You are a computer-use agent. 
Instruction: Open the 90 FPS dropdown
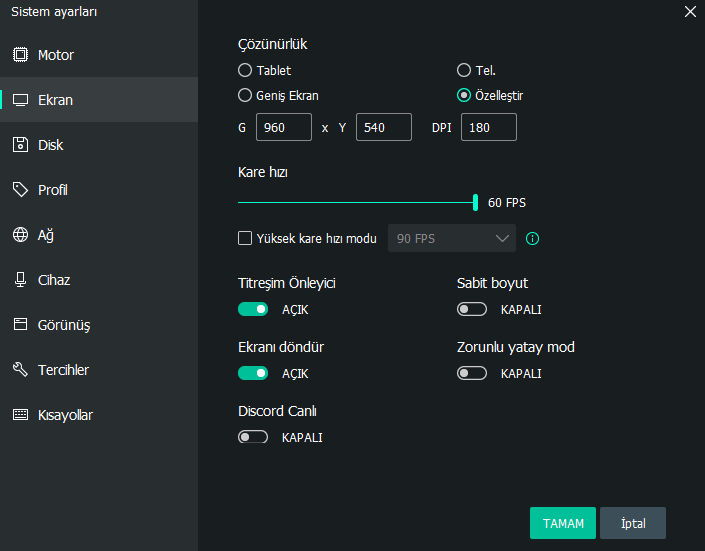[x=452, y=238]
